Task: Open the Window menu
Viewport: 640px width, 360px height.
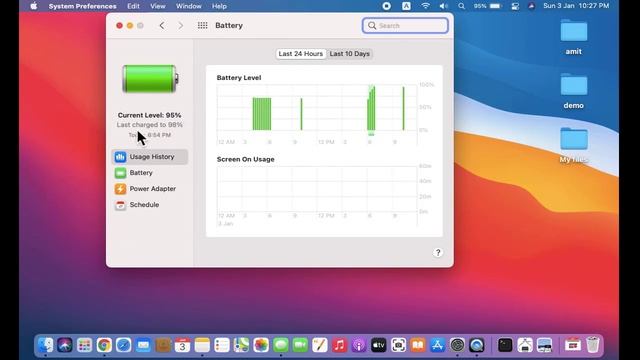Action: click(x=189, y=6)
